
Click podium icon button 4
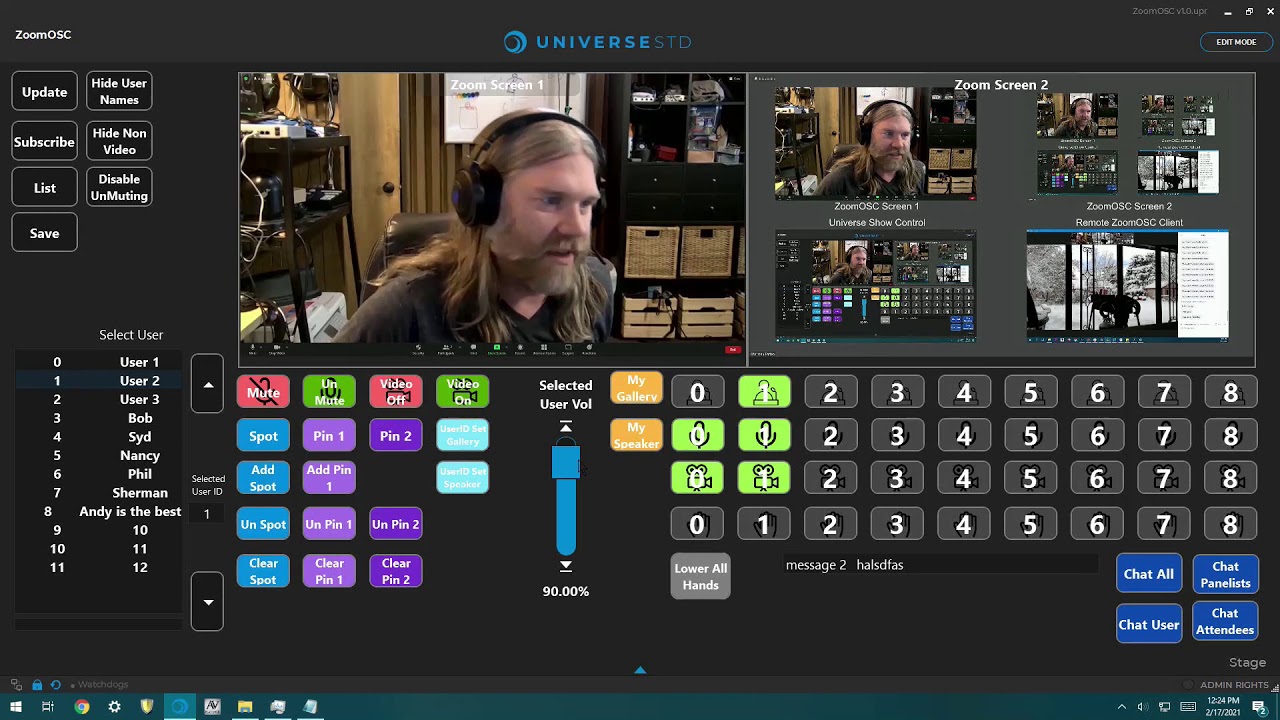coord(964,393)
